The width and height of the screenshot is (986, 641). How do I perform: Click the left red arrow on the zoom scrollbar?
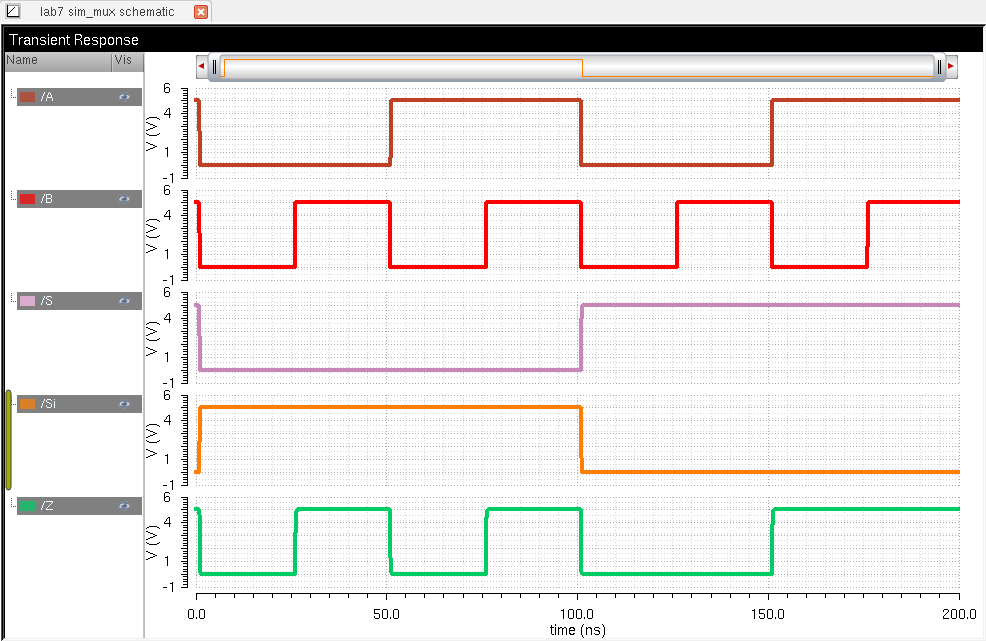(x=201, y=67)
